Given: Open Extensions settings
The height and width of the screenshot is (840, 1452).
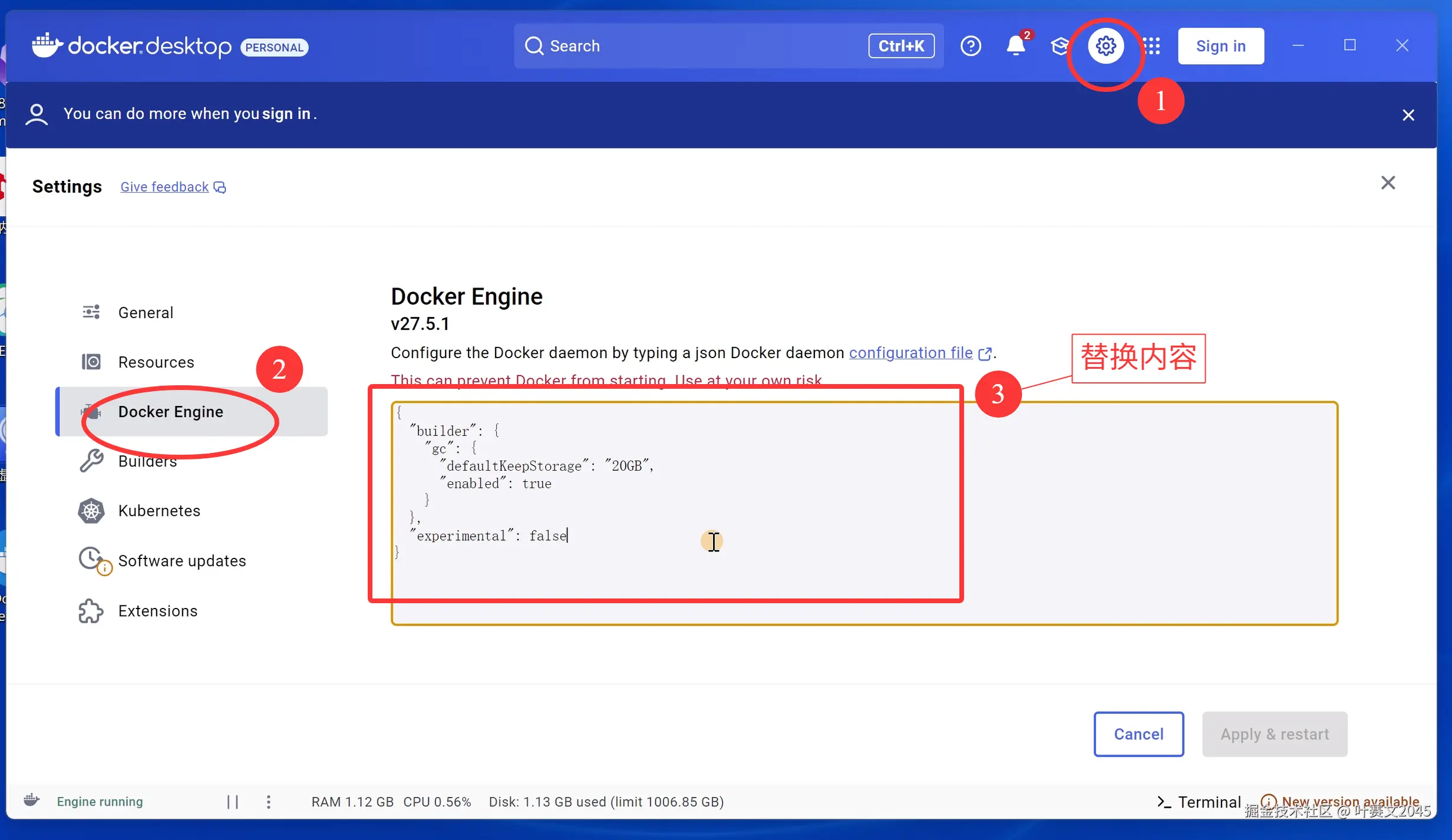Looking at the screenshot, I should point(157,611).
